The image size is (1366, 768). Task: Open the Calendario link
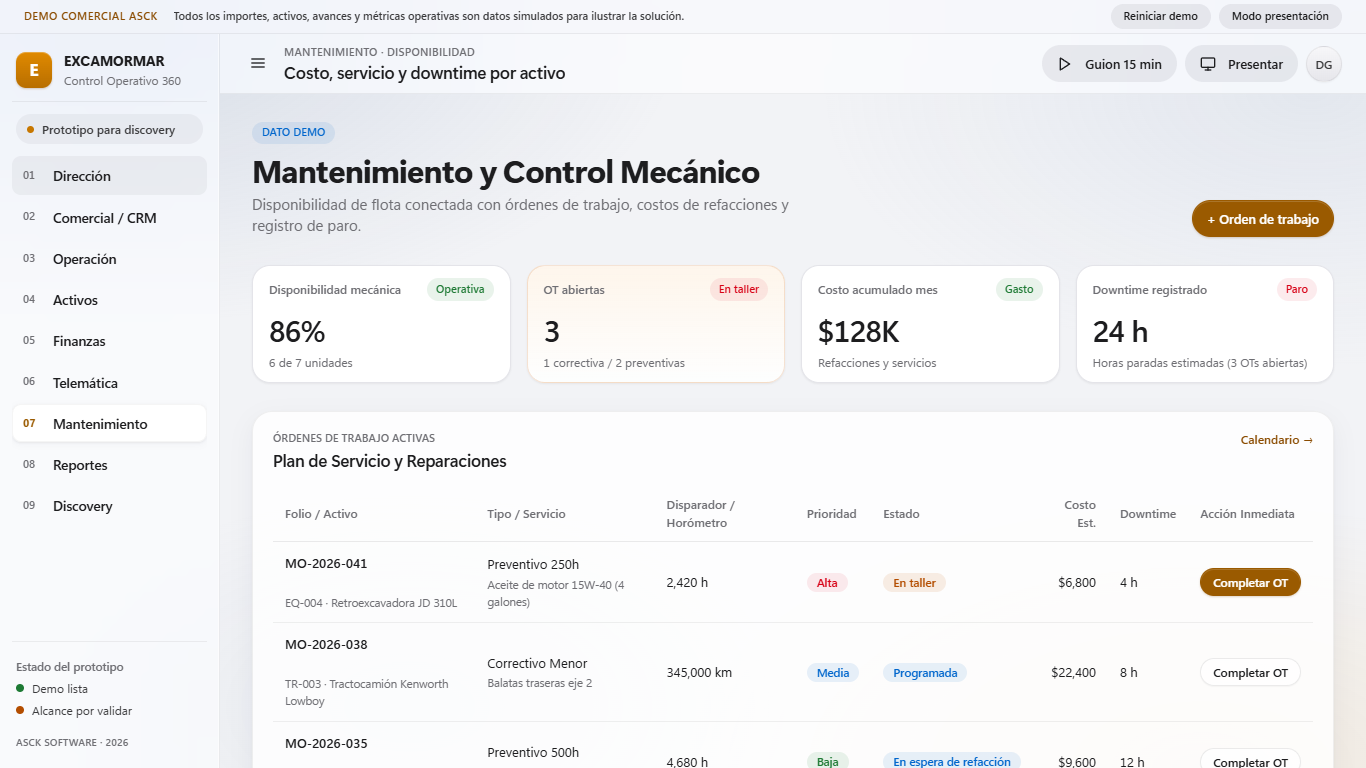click(1276, 440)
